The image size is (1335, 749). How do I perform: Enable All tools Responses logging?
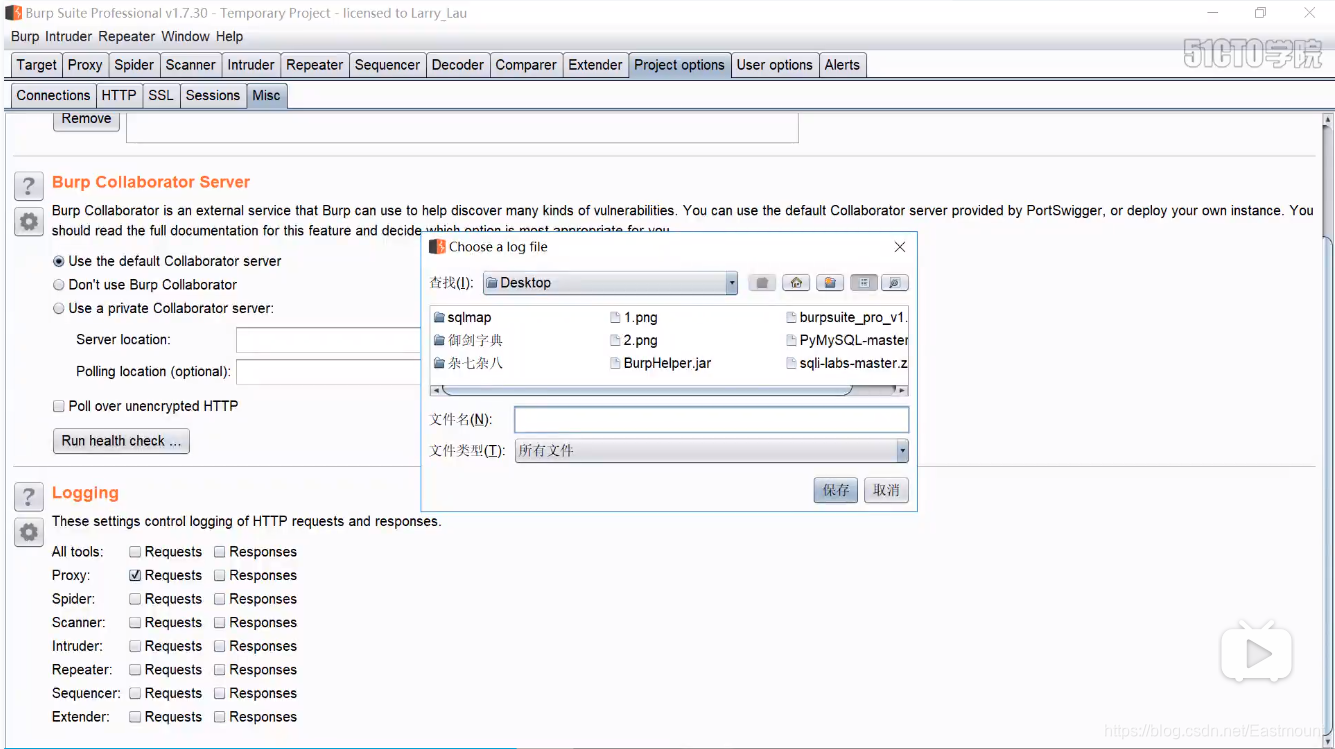(219, 552)
